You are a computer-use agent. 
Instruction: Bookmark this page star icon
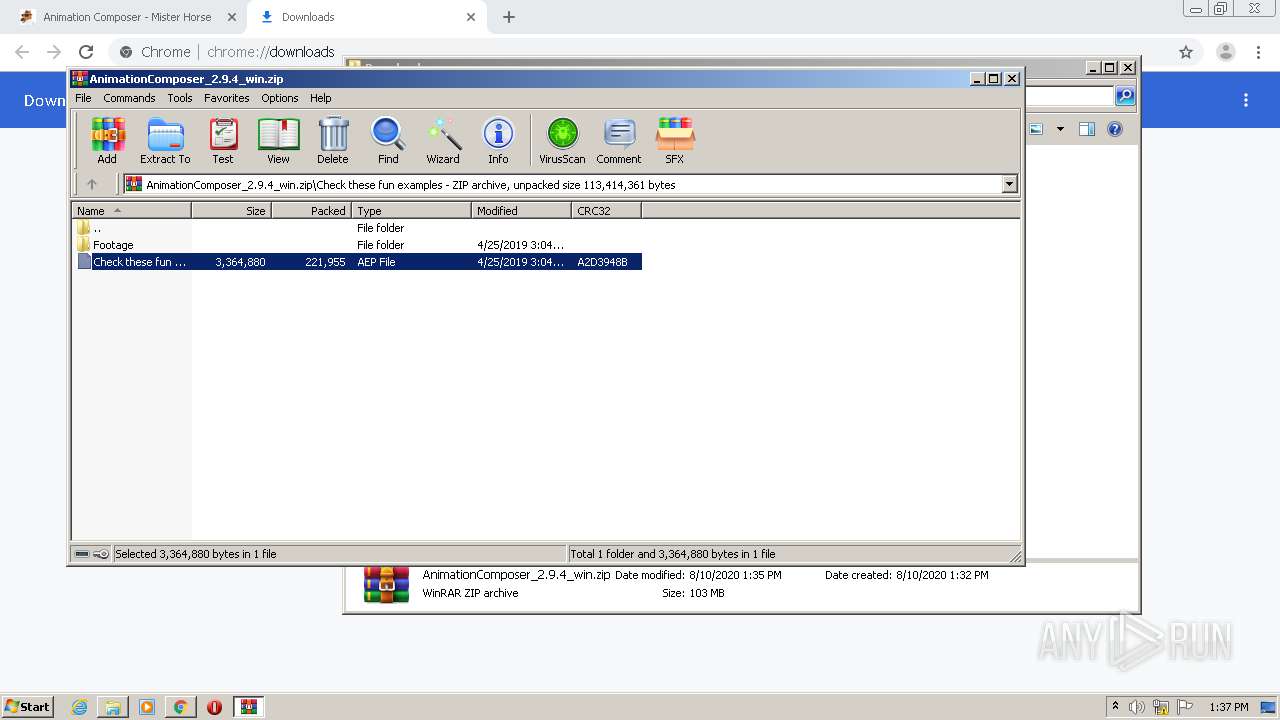(1186, 52)
